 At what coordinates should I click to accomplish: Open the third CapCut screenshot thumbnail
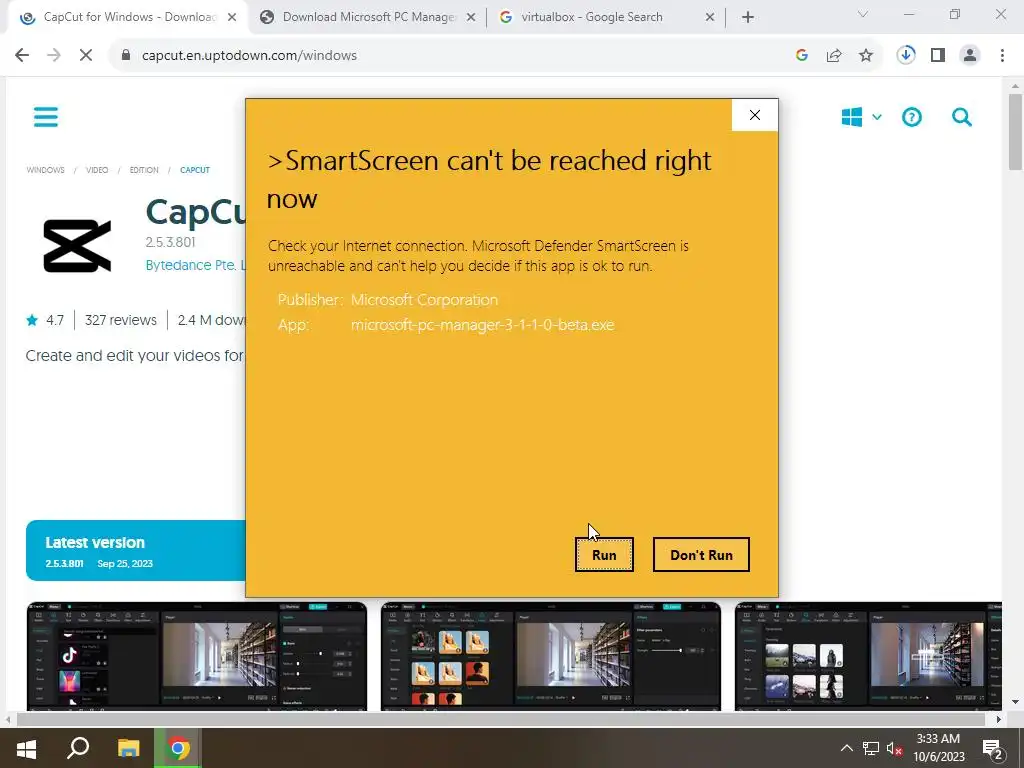point(869,656)
